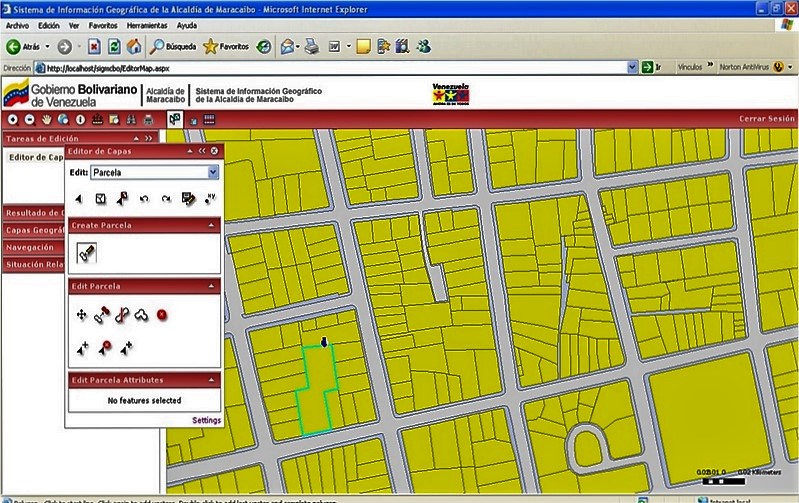Click the browser address bar URL field
Viewport: 799px width, 503px height.
(330, 68)
